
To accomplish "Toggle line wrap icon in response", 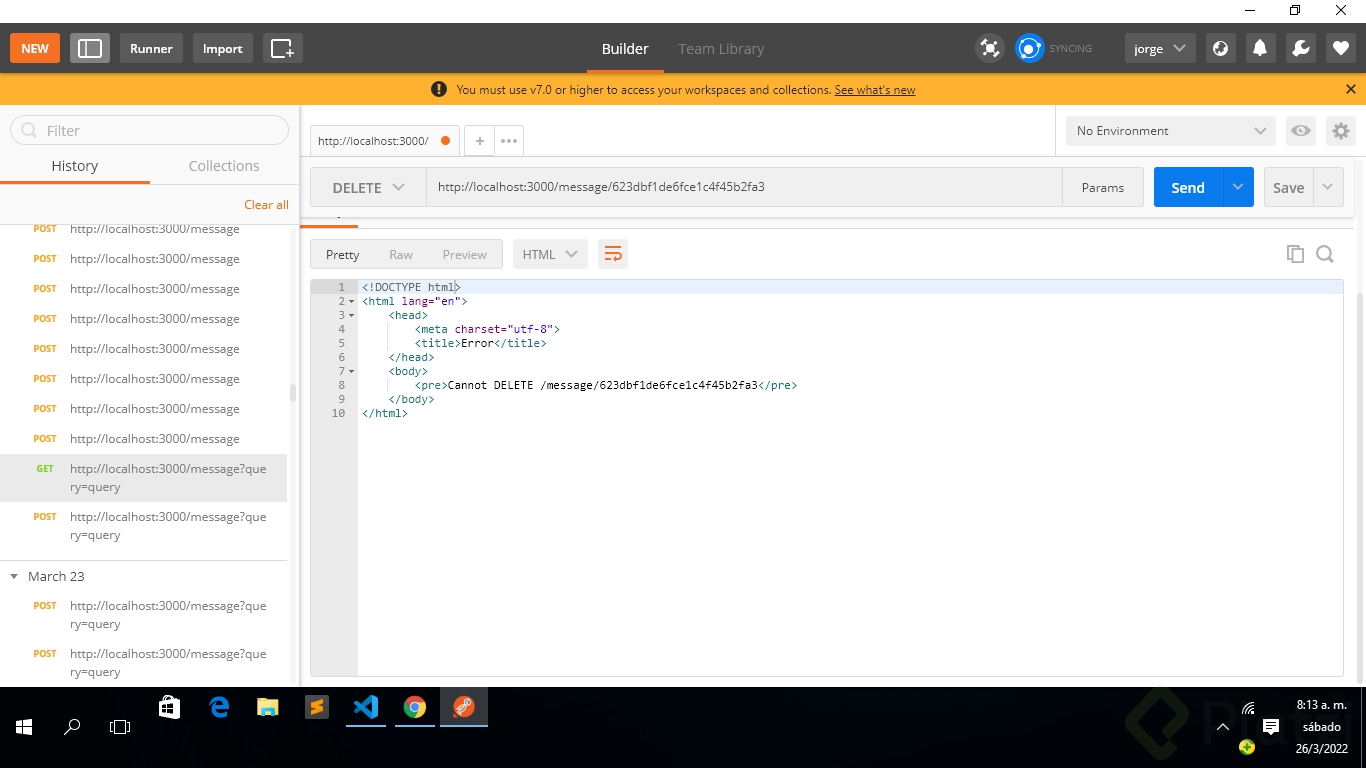I will (612, 254).
